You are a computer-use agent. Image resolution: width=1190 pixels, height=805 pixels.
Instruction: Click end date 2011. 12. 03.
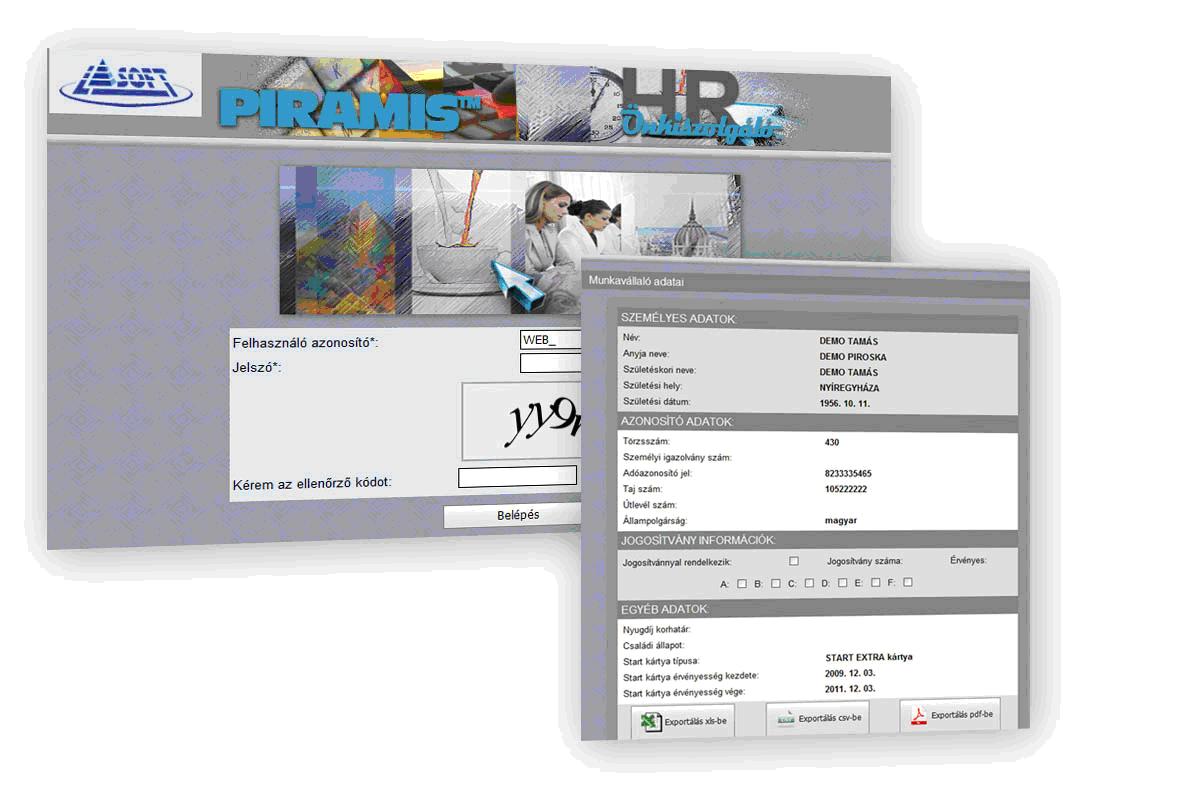click(850, 689)
